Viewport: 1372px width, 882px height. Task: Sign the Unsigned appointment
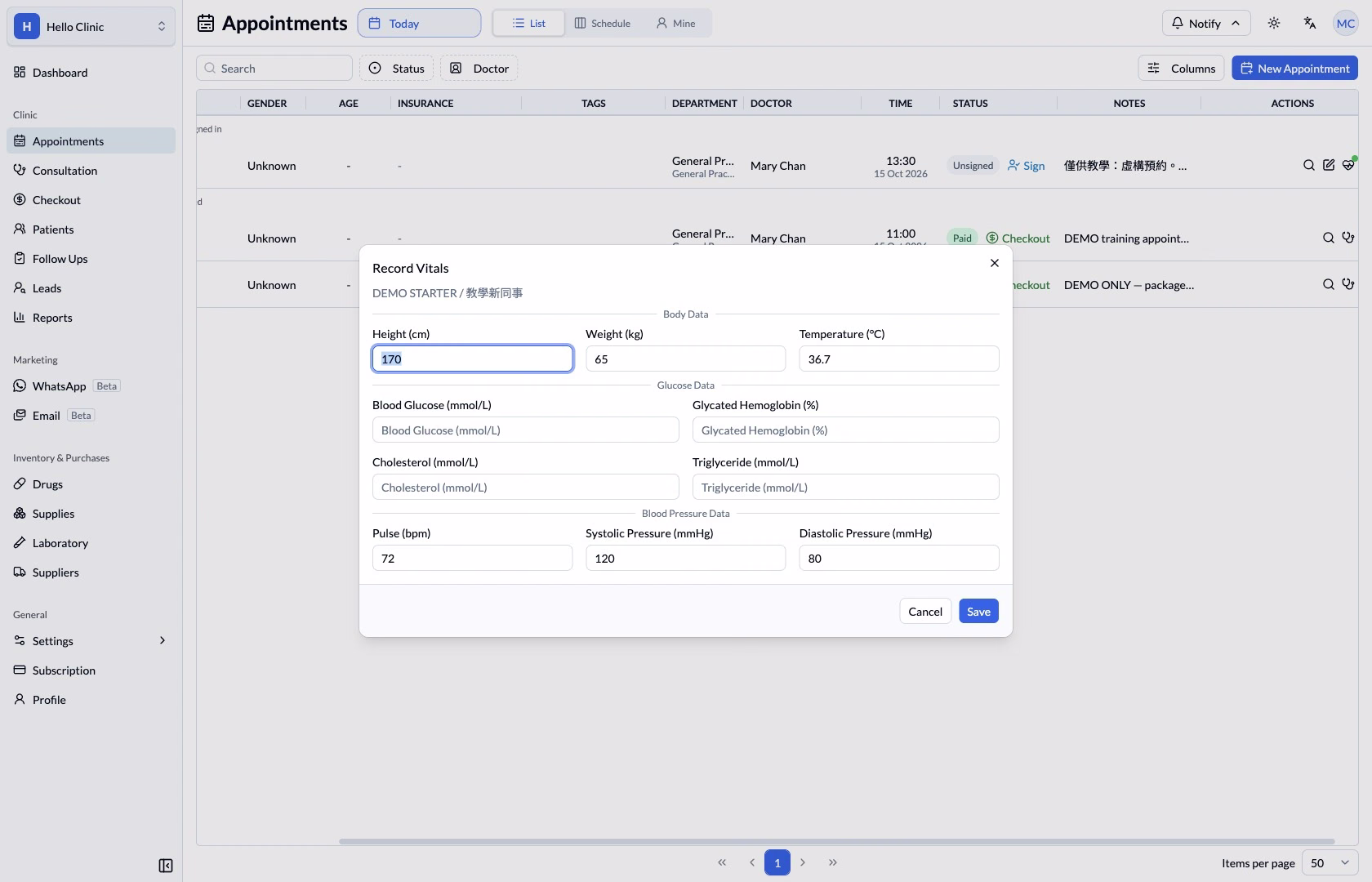(1026, 166)
